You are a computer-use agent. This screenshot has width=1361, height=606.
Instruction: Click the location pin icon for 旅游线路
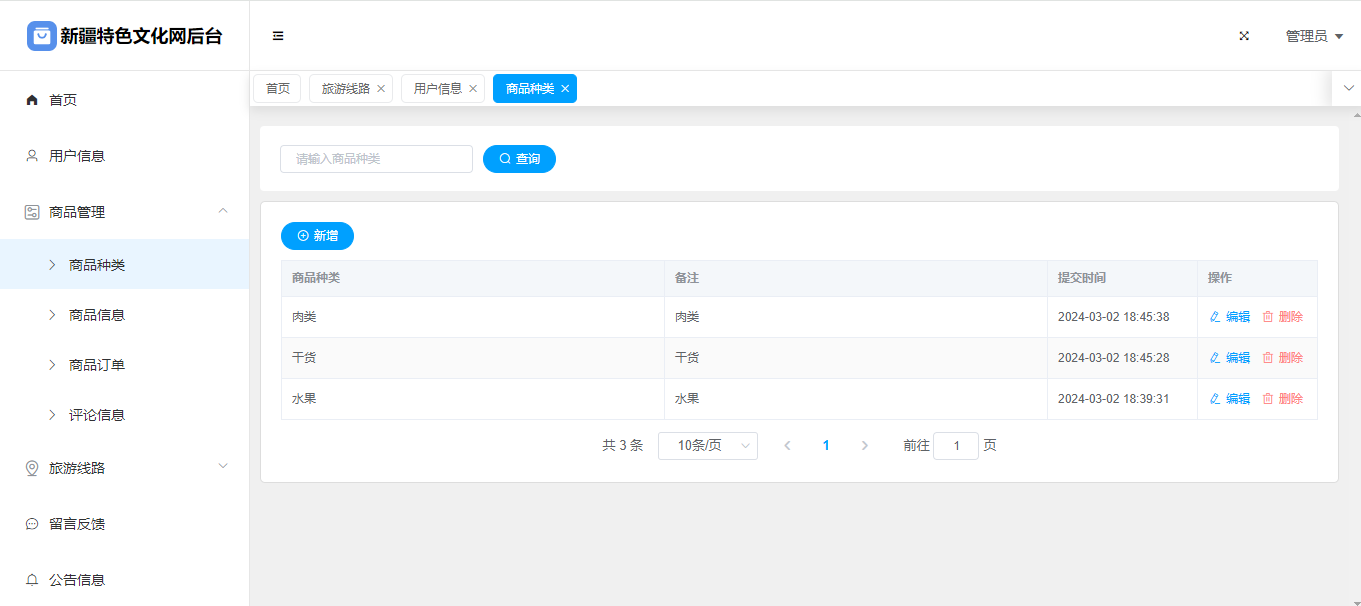[32, 468]
